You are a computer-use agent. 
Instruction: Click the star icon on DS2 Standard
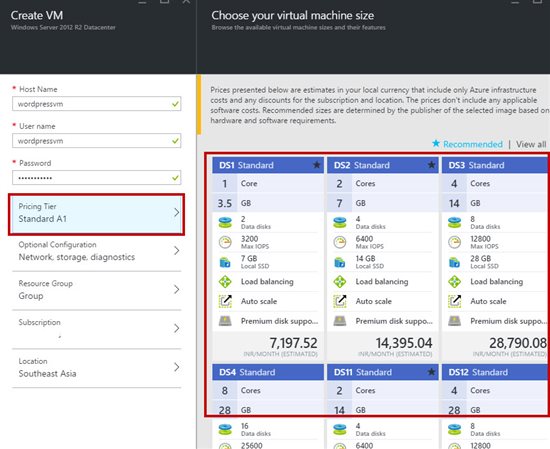click(431, 165)
